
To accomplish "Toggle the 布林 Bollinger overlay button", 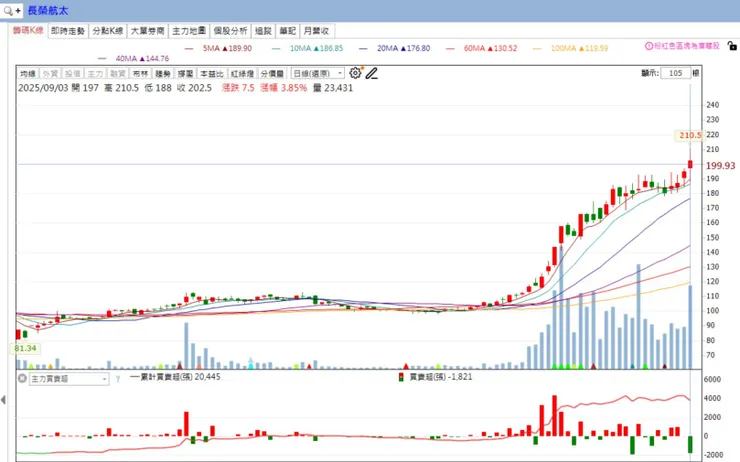I will [x=141, y=74].
